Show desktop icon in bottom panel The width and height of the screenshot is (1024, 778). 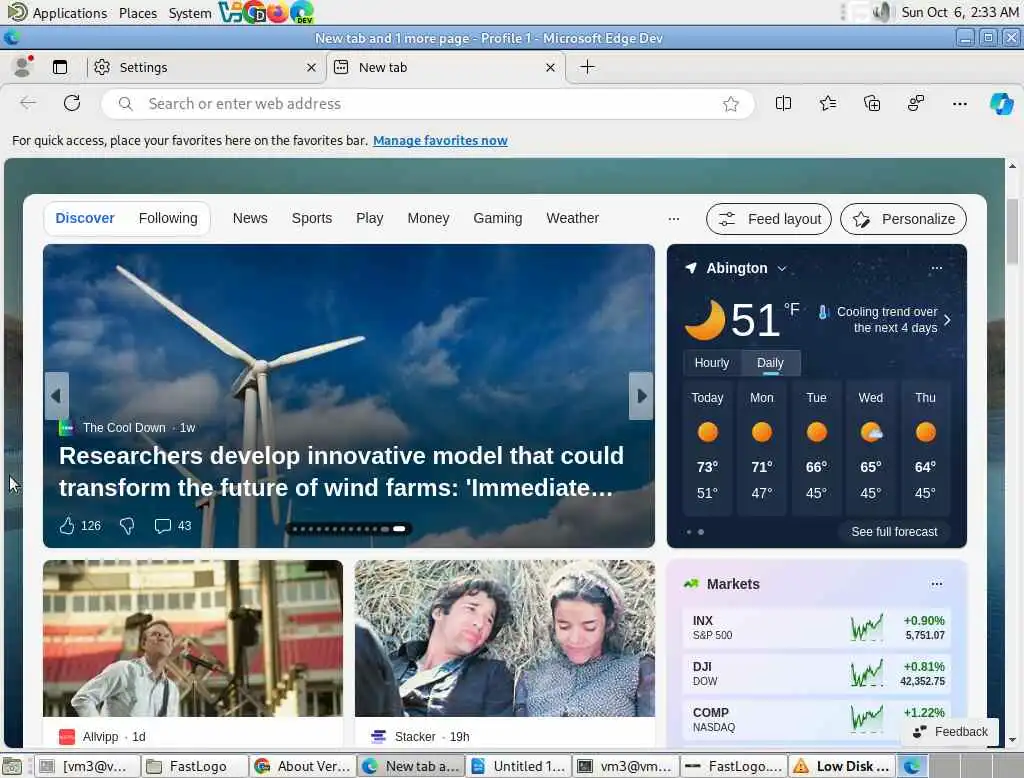click(11, 766)
